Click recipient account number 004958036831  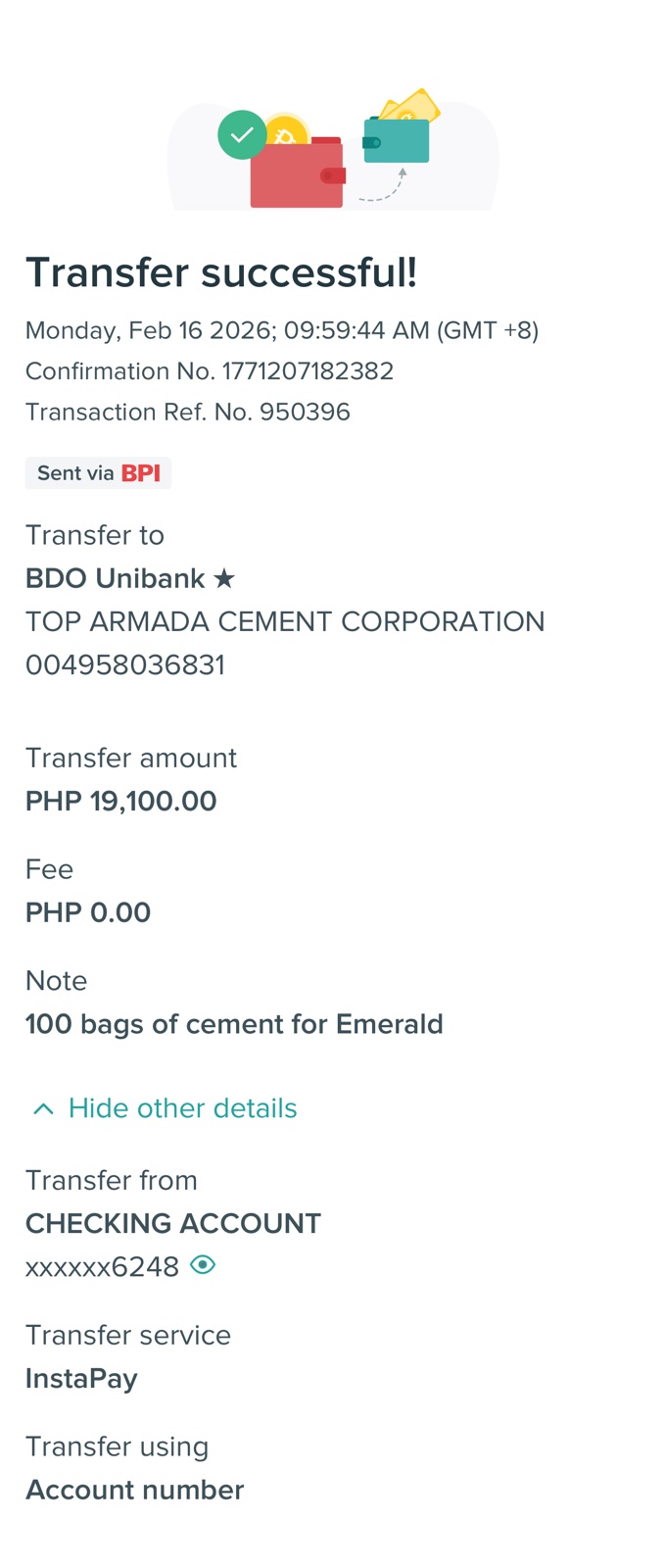[125, 665]
